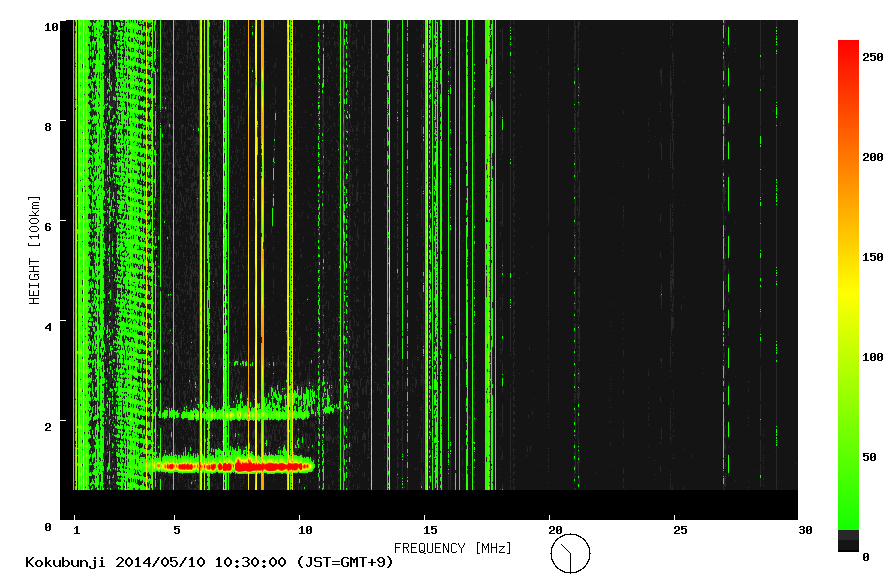This screenshot has width=888, height=580.
Task: Click the 20 tick label on the frequency axis
Action: click(554, 529)
